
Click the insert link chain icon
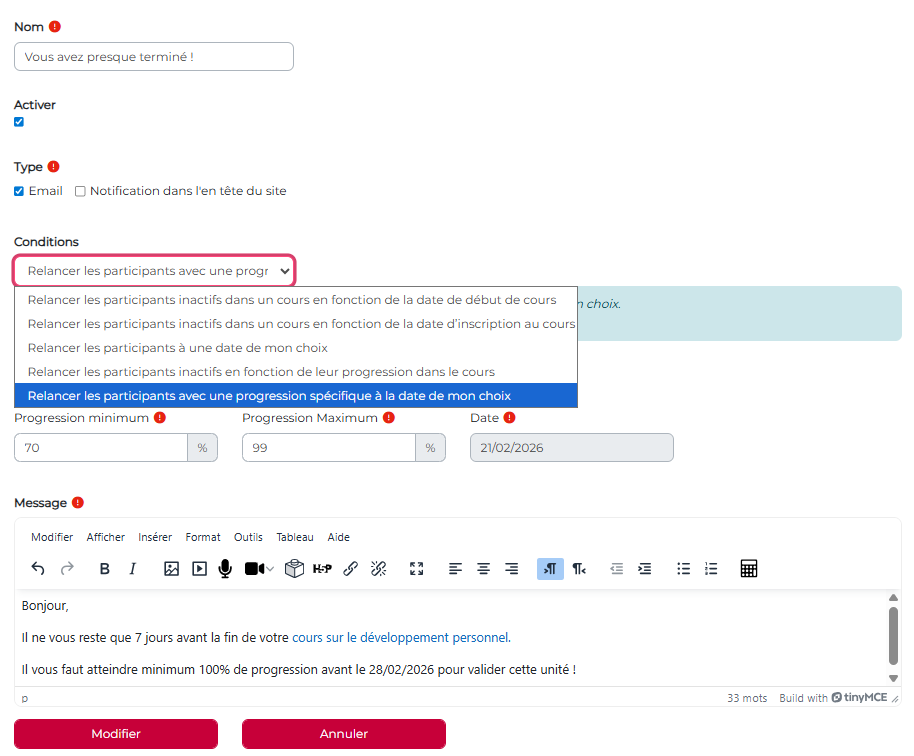(x=350, y=569)
